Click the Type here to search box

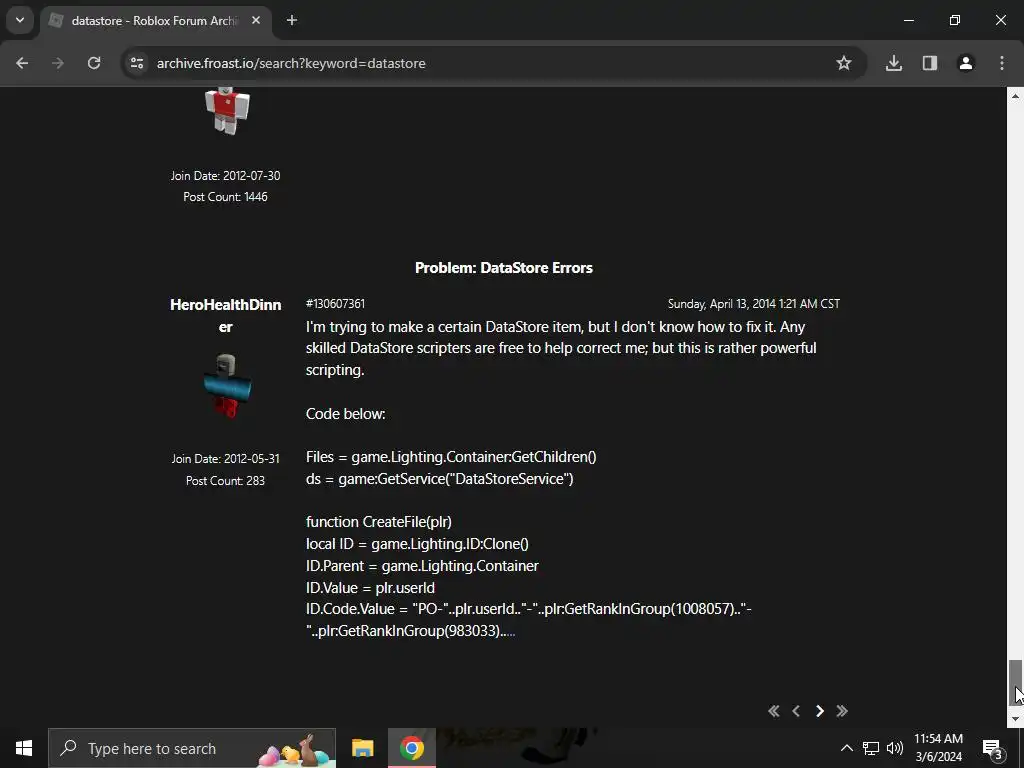(x=192, y=748)
